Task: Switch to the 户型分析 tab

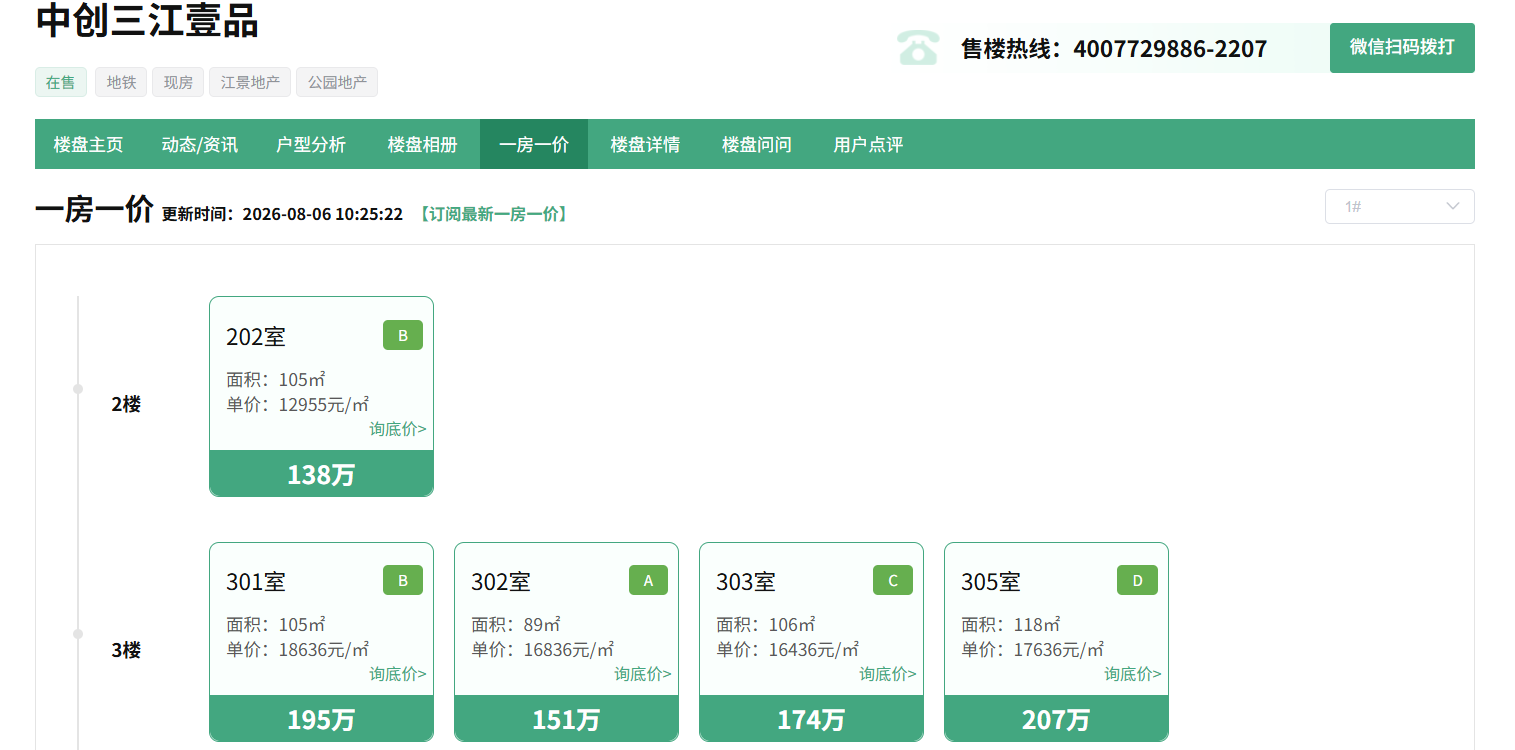Action: tap(311, 144)
